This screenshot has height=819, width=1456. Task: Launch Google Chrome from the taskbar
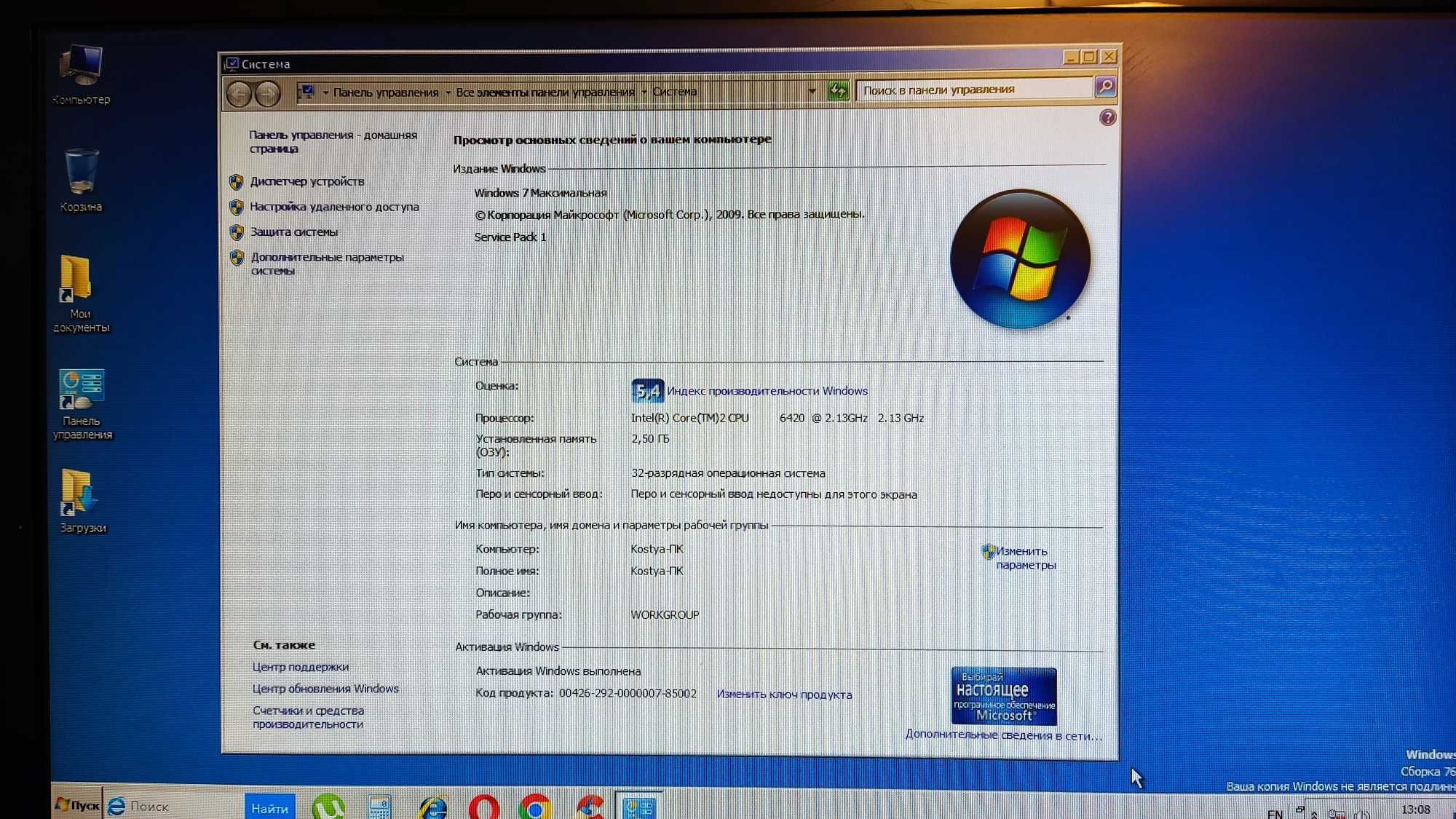535,807
